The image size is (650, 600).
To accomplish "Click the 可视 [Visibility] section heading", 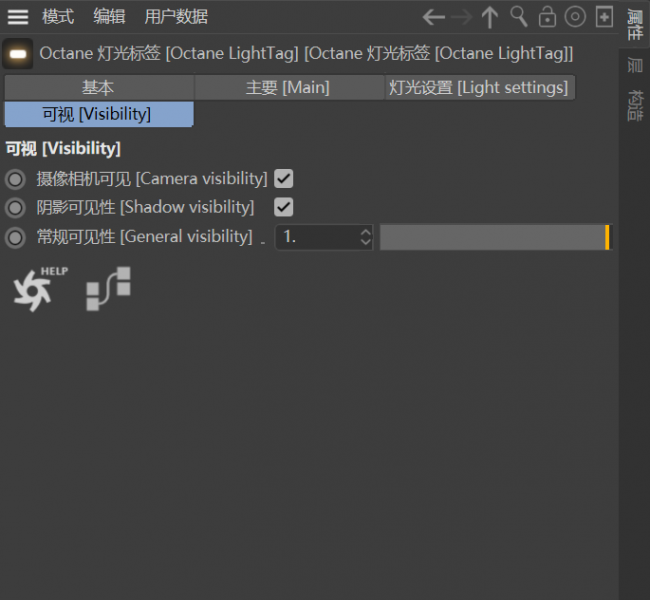I will pos(63,148).
